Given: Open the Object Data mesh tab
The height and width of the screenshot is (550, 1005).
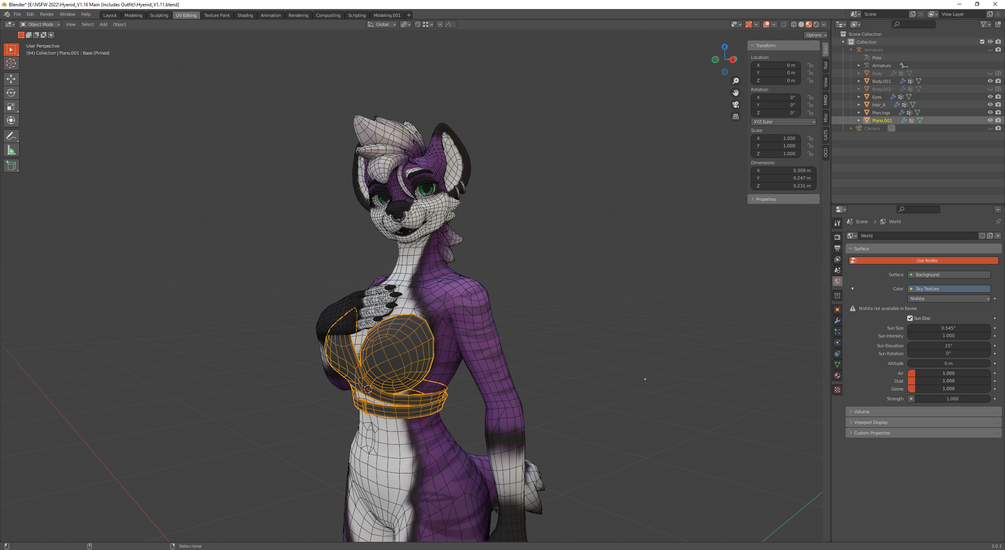Looking at the screenshot, I should pos(837,364).
